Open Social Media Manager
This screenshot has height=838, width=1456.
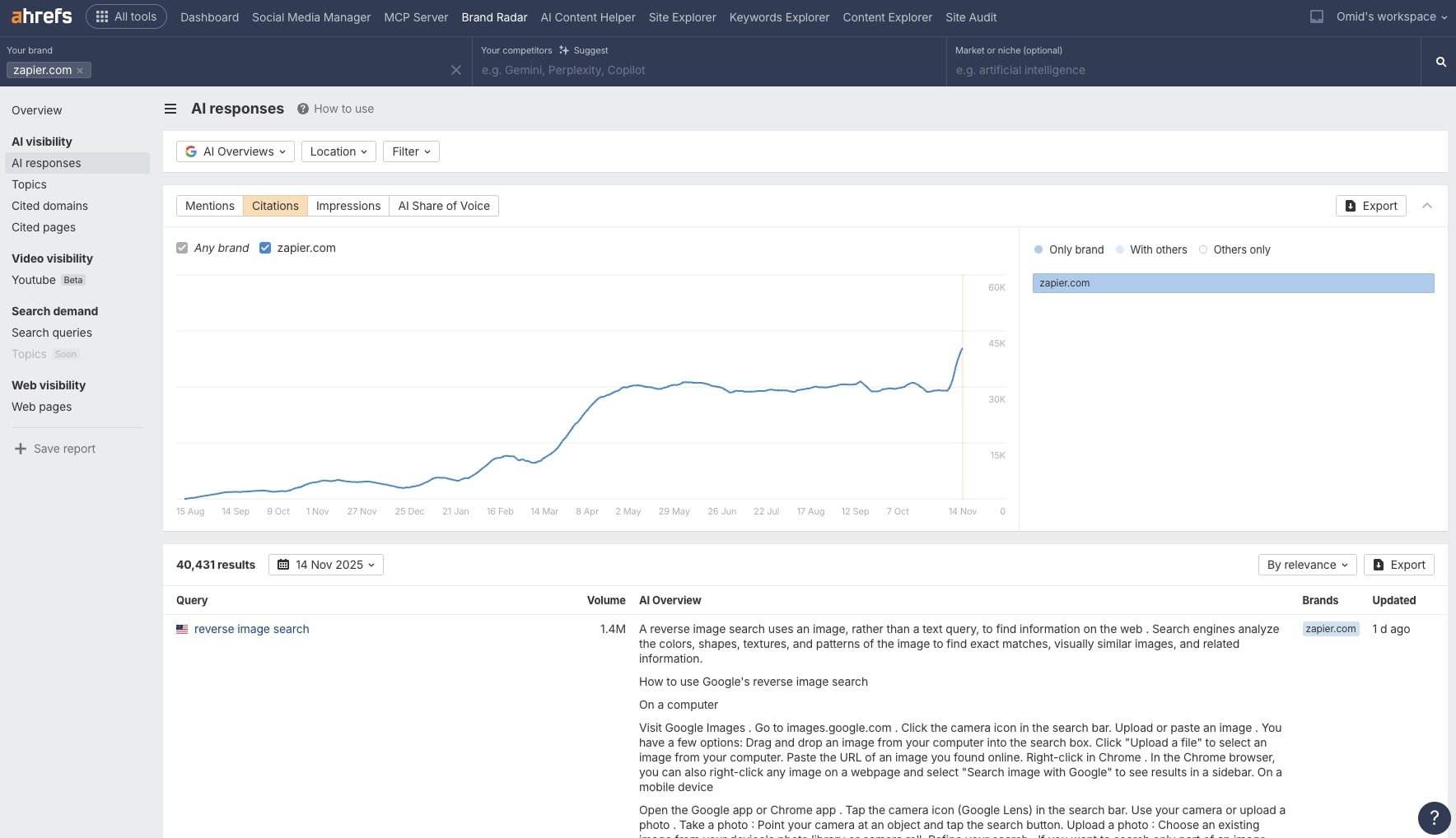click(311, 17)
